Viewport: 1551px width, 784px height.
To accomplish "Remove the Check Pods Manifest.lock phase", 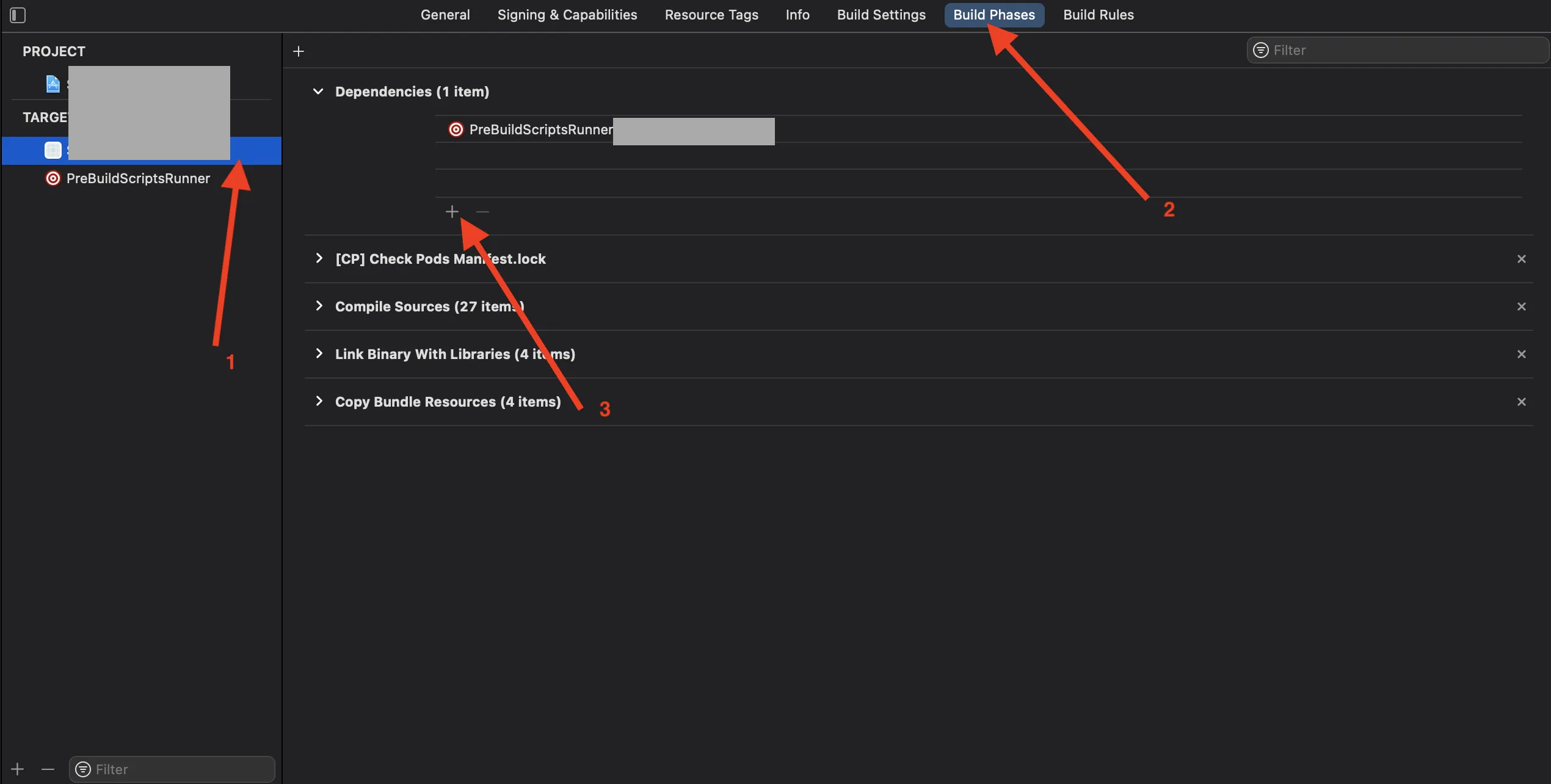I will (x=1521, y=259).
